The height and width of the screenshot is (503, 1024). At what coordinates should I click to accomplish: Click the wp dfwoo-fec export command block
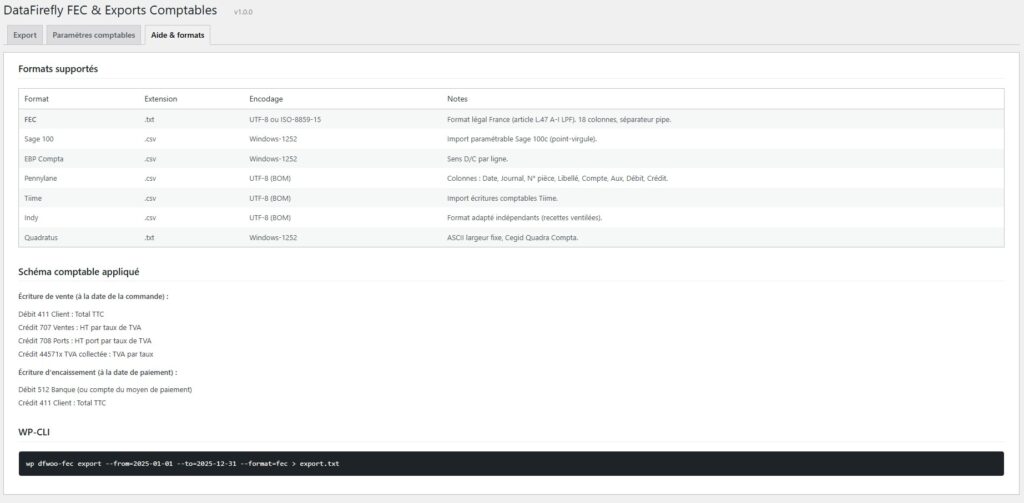511,464
